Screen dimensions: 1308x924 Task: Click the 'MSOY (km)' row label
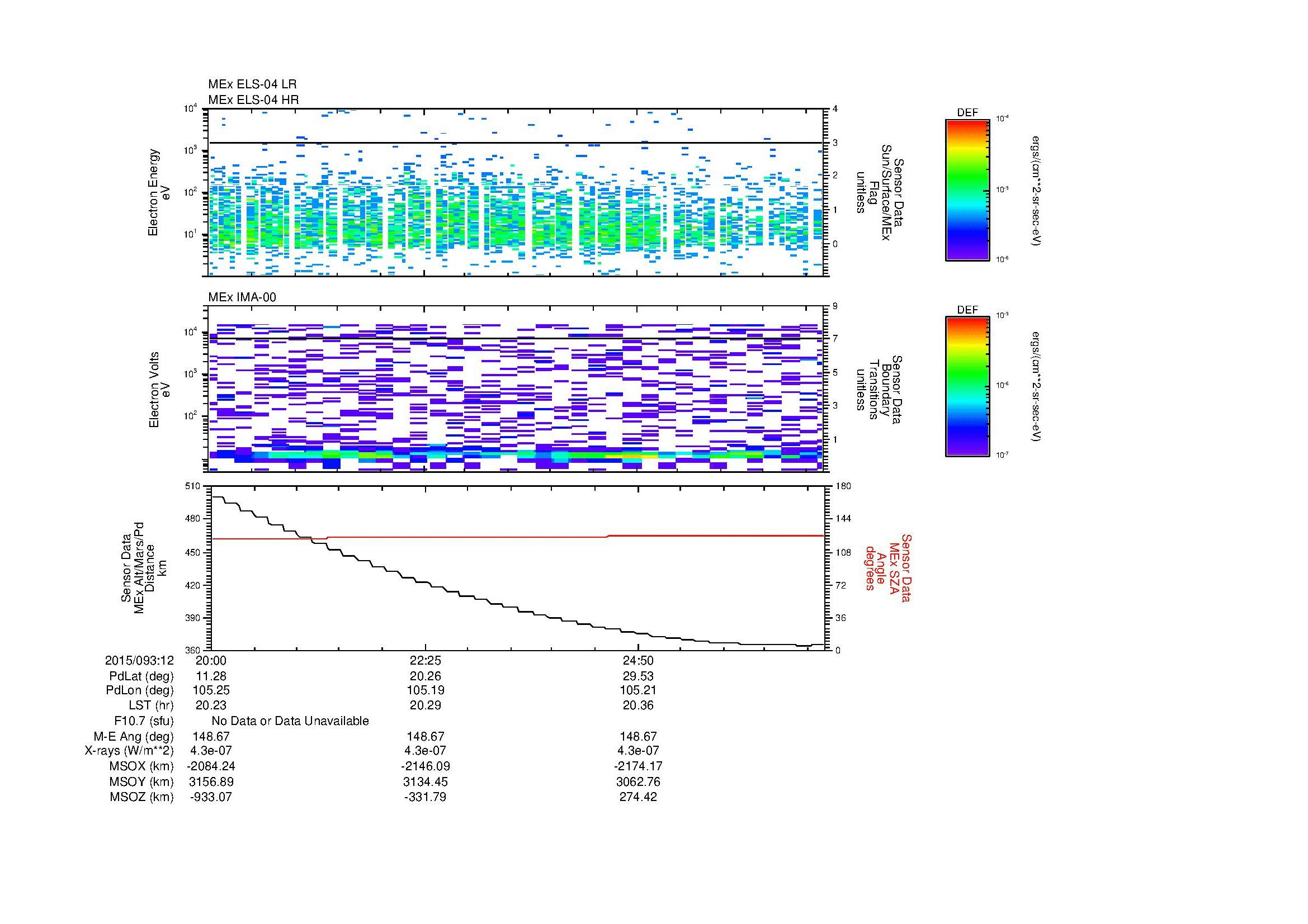pyautogui.click(x=142, y=781)
